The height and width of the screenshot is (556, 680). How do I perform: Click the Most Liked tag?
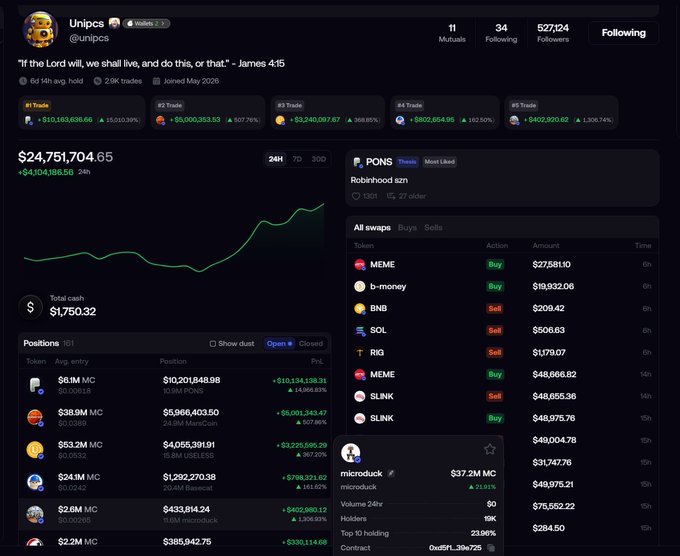tap(439, 162)
